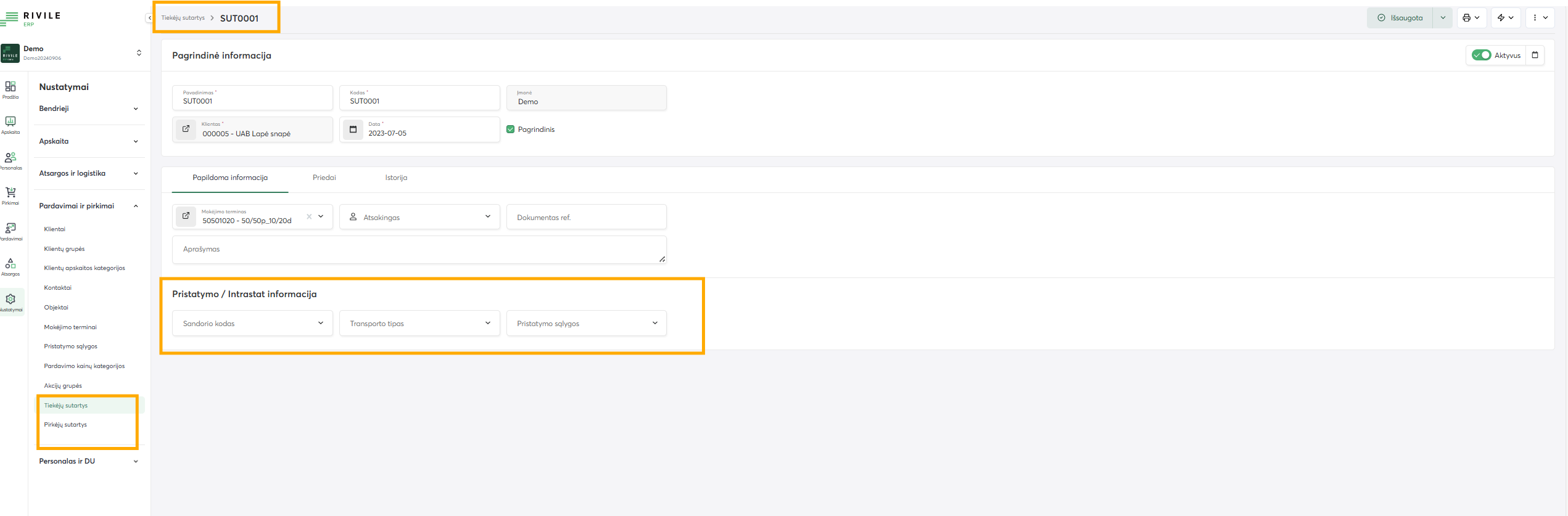Click the lightning bolt actions icon
The image size is (1568, 516).
click(1505, 18)
